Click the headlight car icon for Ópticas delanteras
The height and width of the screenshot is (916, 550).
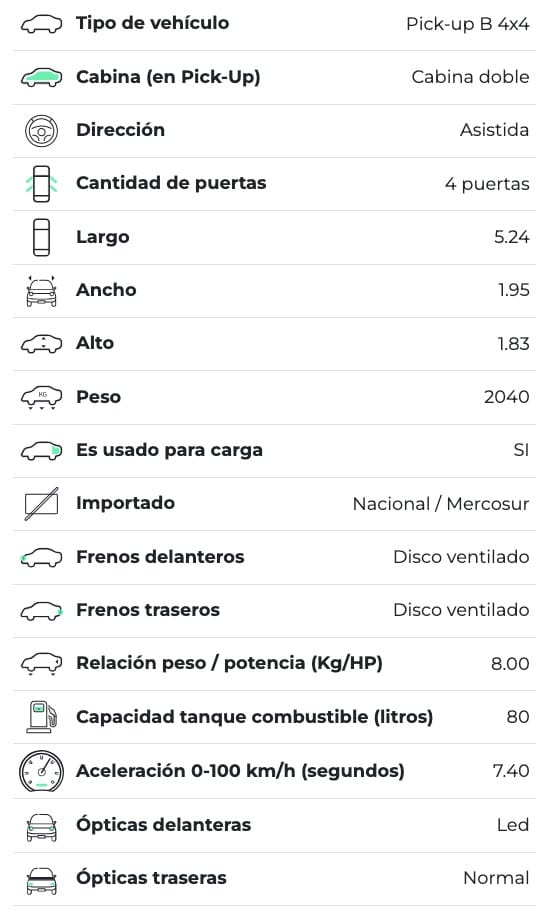click(x=41, y=827)
